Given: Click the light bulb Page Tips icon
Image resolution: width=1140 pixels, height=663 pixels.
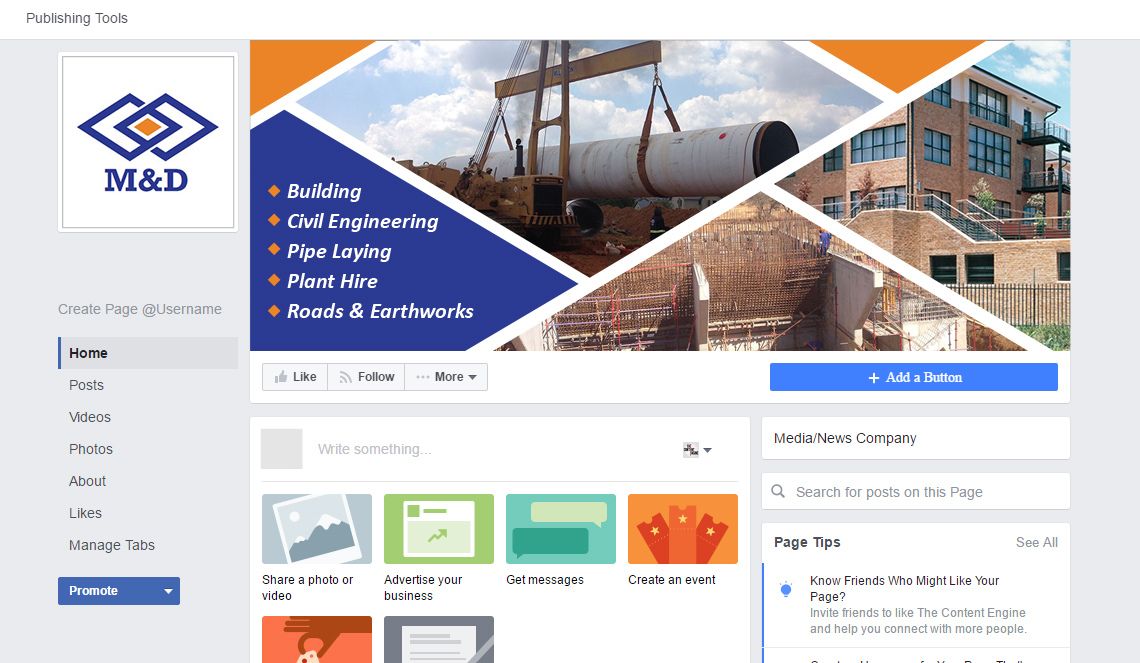Looking at the screenshot, I should click(x=786, y=589).
